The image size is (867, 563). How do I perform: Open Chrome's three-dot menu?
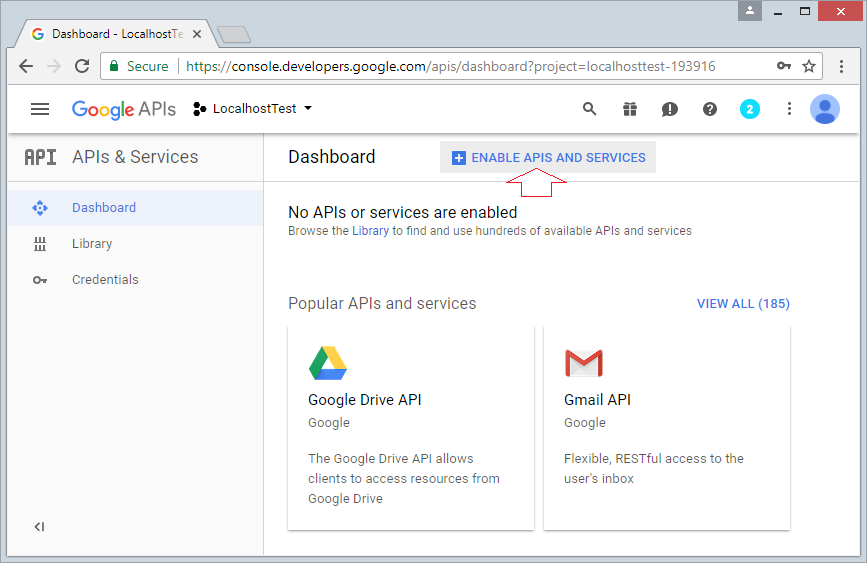point(842,66)
